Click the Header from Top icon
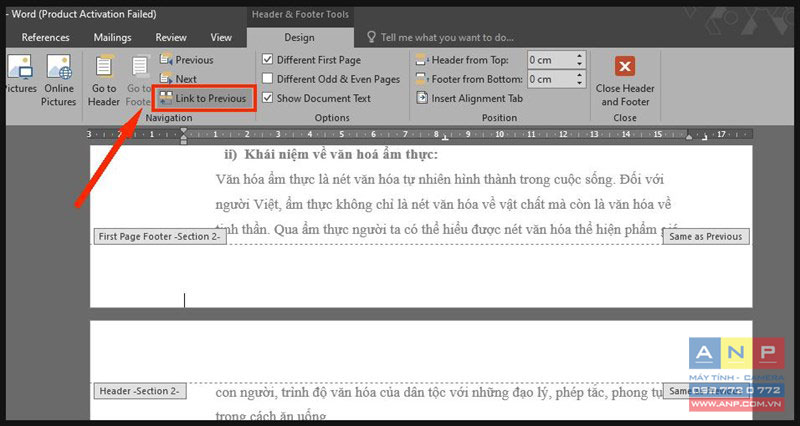 (422, 60)
